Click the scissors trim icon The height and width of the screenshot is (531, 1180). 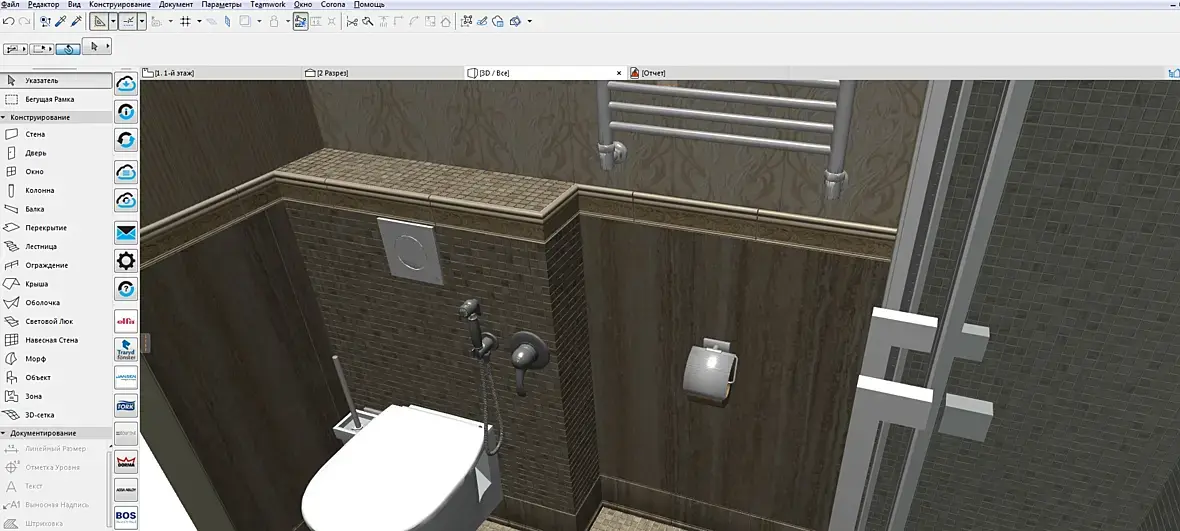pos(351,22)
